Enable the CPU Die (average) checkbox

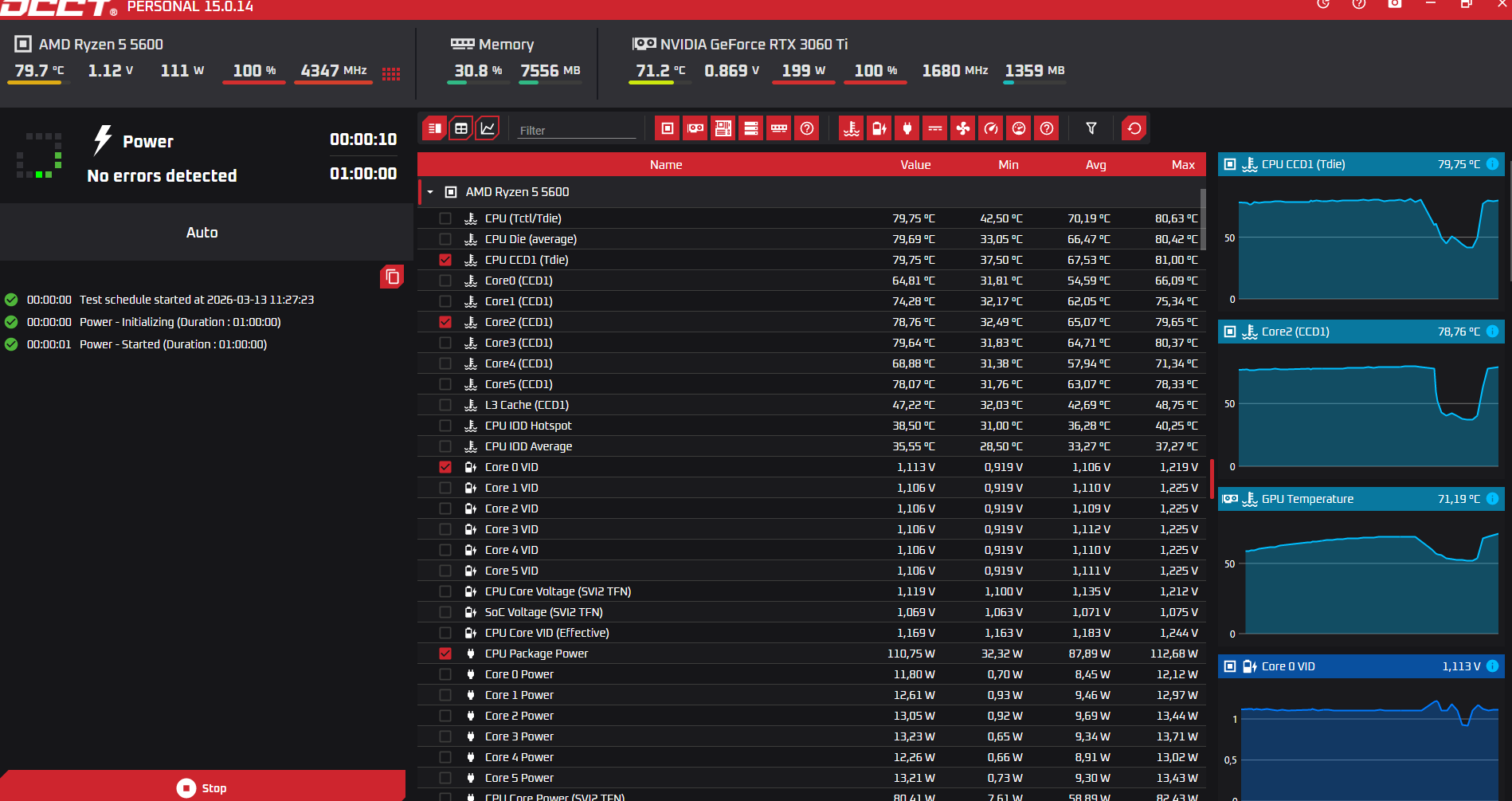click(445, 239)
